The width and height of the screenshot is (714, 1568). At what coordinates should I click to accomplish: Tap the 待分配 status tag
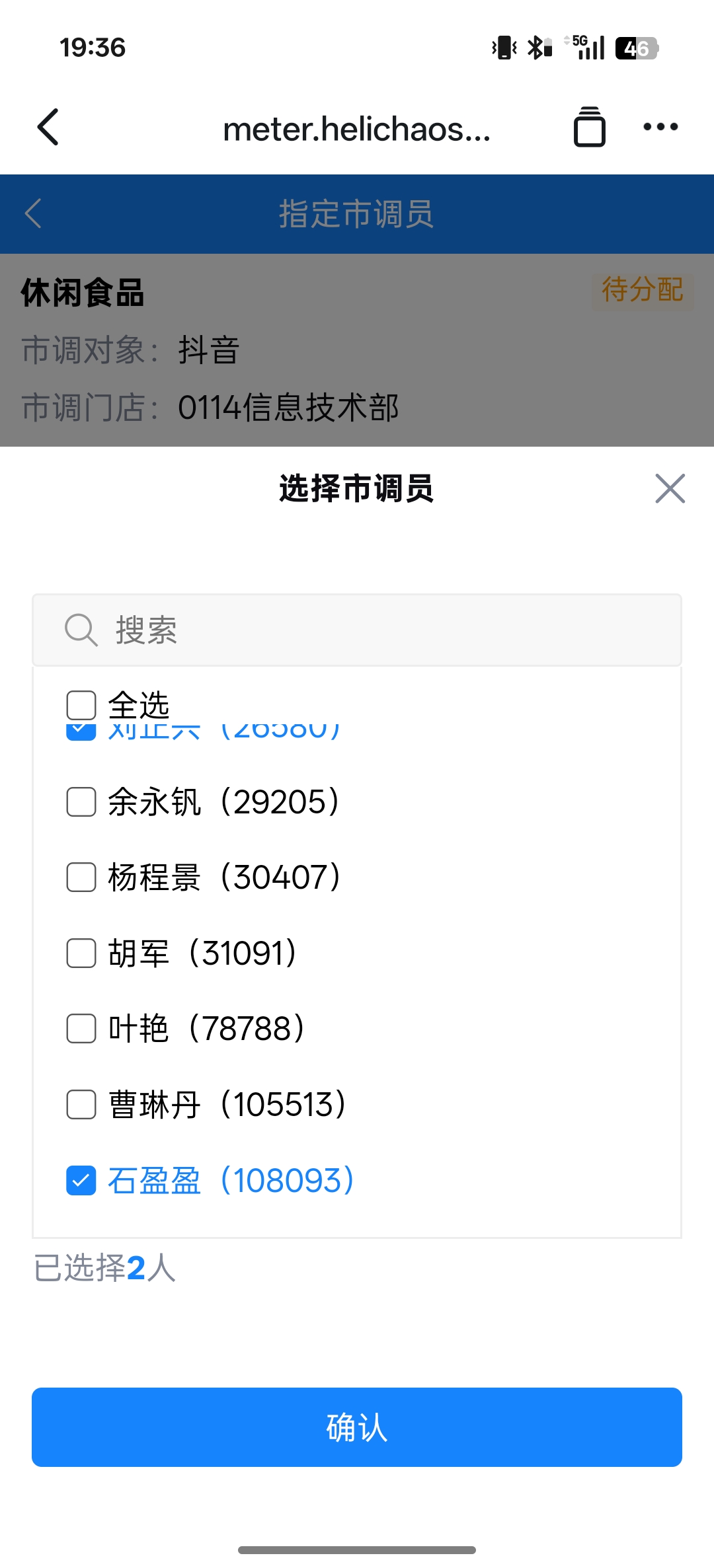tap(642, 290)
